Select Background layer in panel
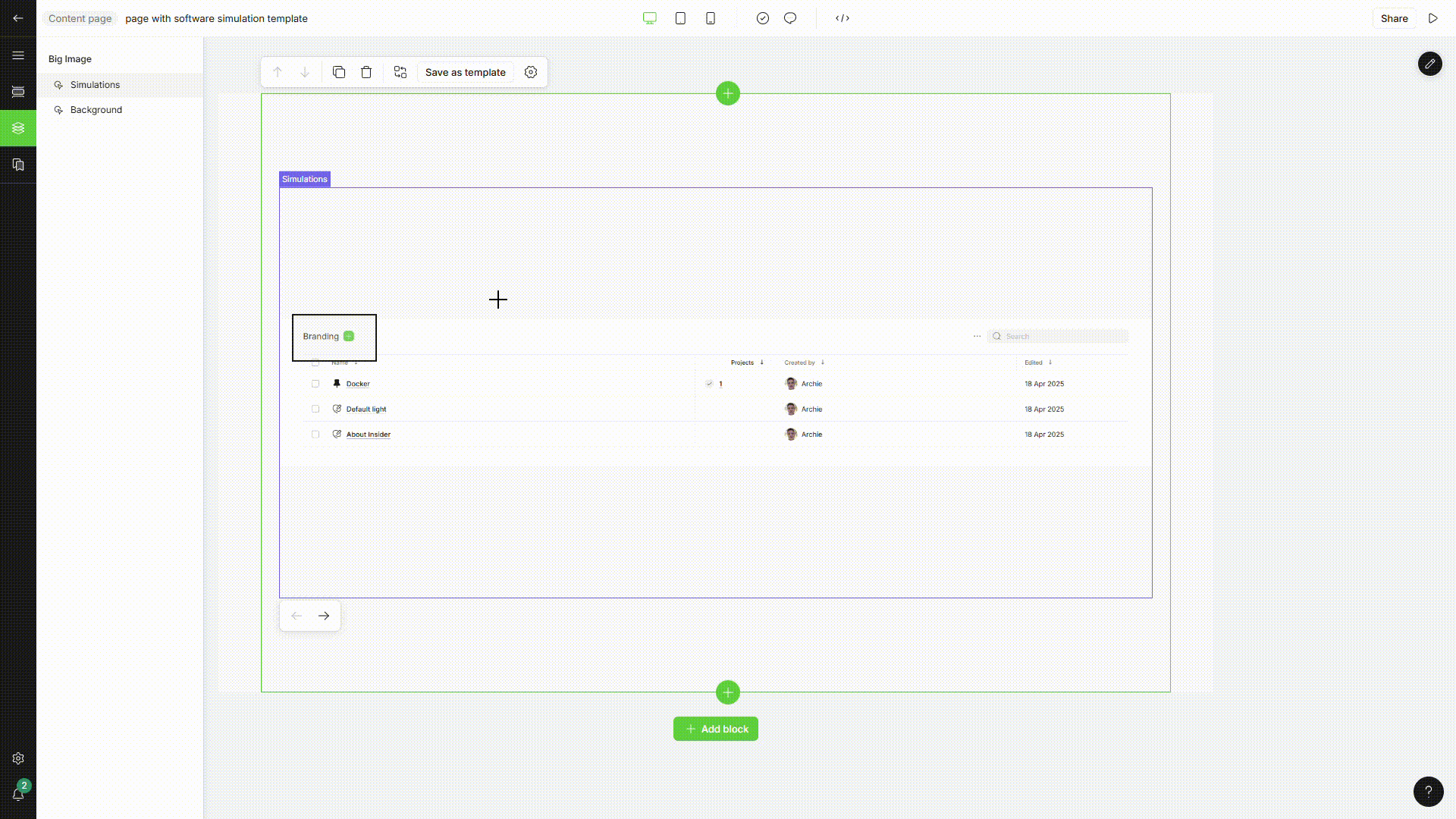Viewport: 1456px width, 819px height. tap(96, 110)
